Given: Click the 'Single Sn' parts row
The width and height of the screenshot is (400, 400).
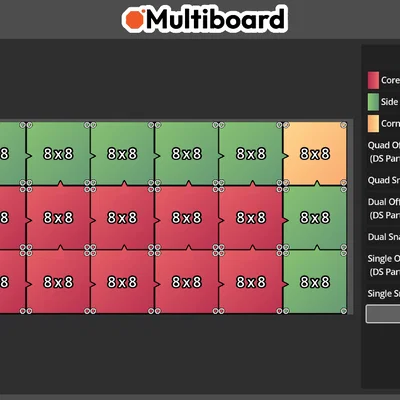Looking at the screenshot, I should coord(383,294).
